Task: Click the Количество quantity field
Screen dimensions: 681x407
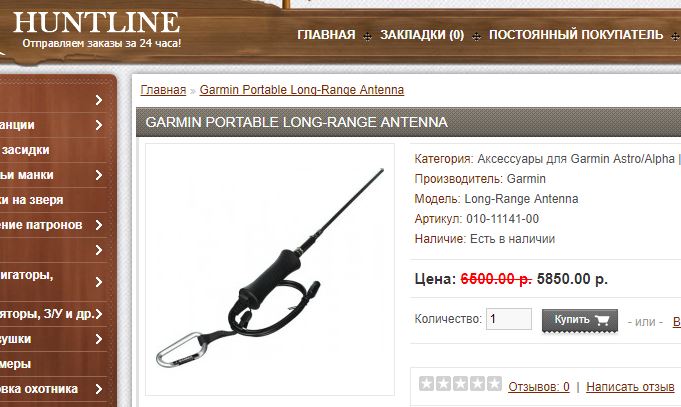Action: coord(509,319)
